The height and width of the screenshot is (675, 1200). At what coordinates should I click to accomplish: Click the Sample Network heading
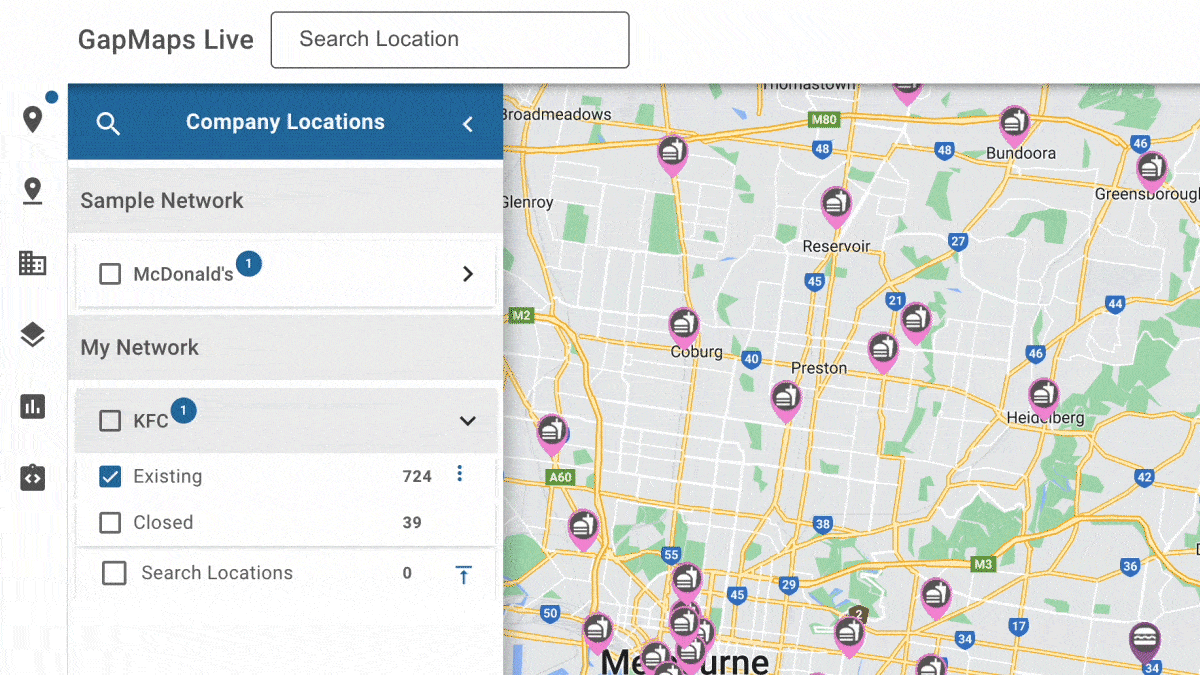162,200
